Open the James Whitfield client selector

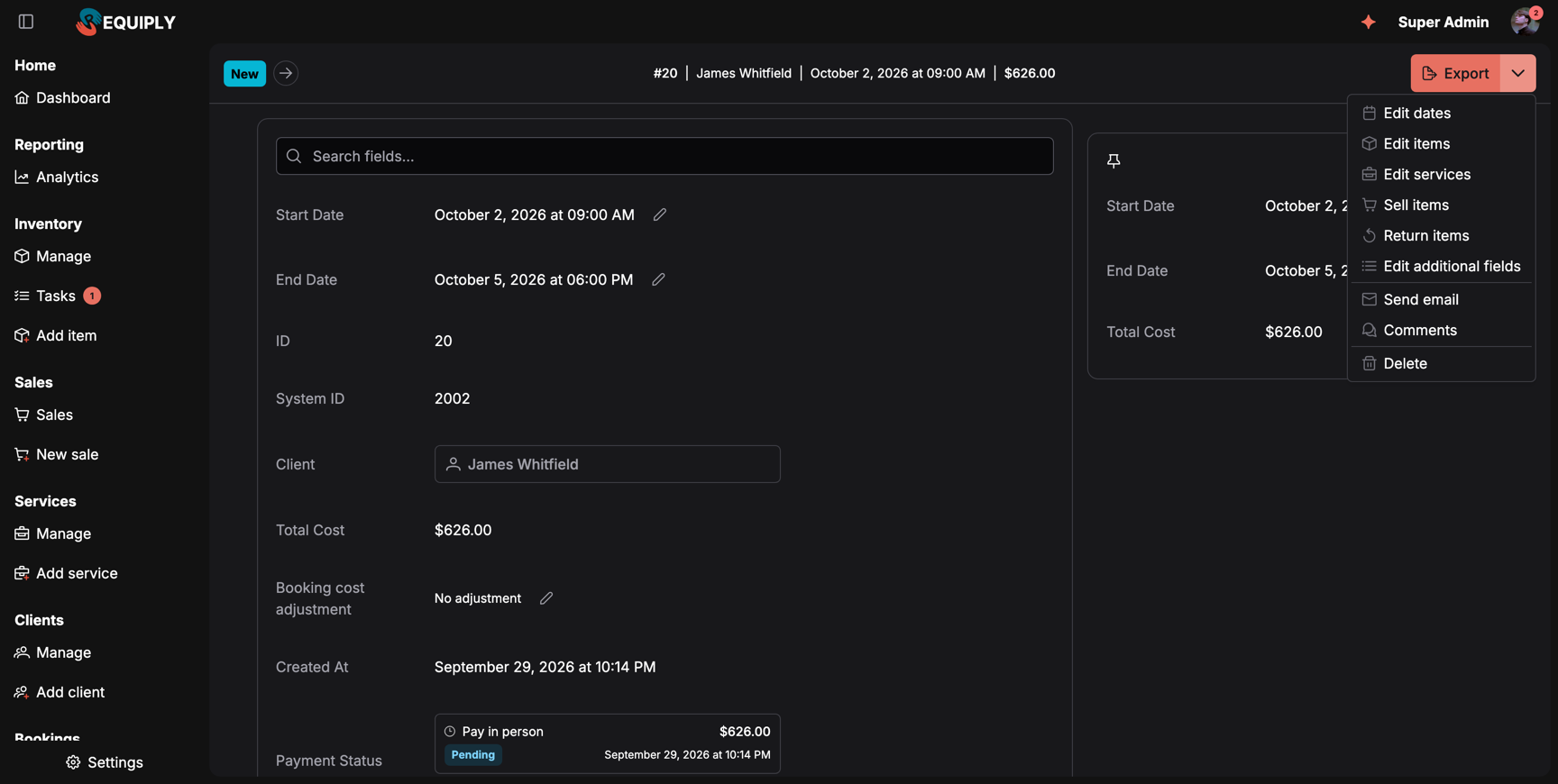(x=608, y=464)
